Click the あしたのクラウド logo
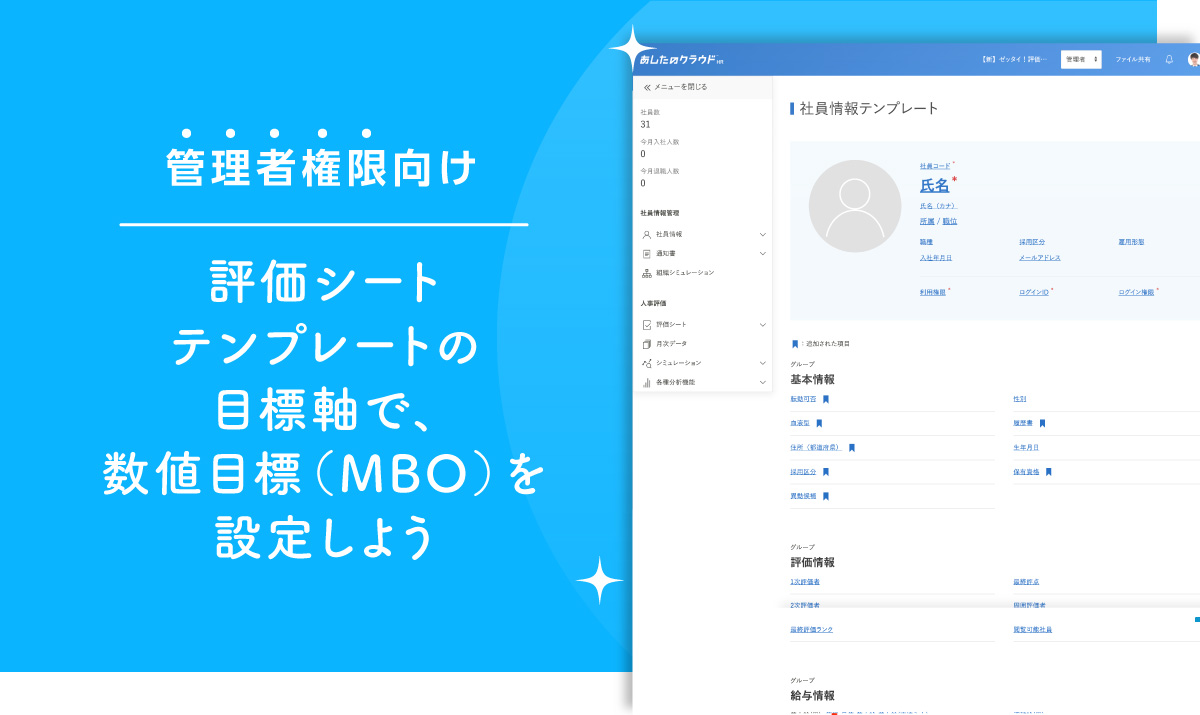This screenshot has height=715, width=1200. coord(681,60)
